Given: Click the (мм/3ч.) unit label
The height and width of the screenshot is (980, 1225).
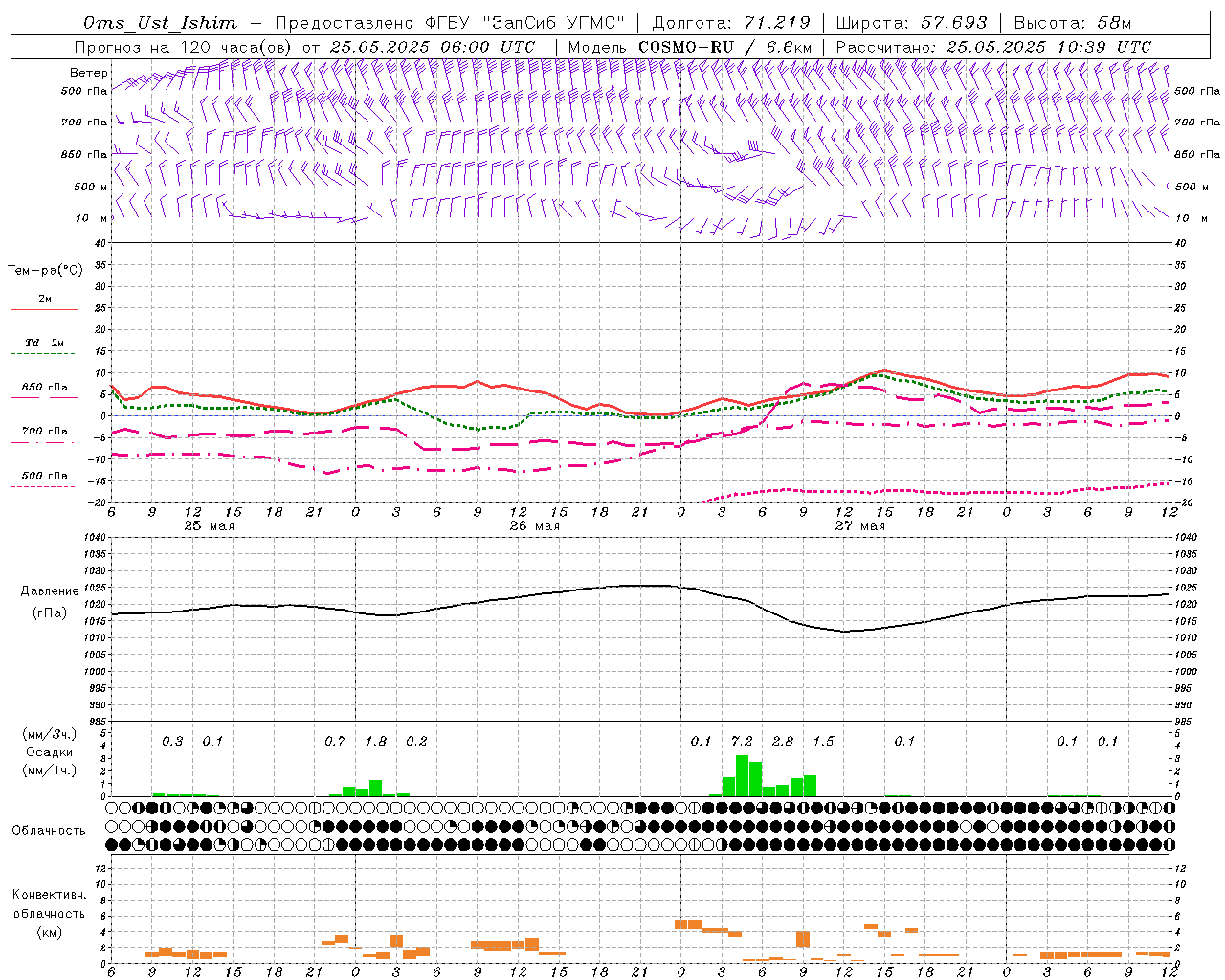Looking at the screenshot, I should [x=50, y=734].
